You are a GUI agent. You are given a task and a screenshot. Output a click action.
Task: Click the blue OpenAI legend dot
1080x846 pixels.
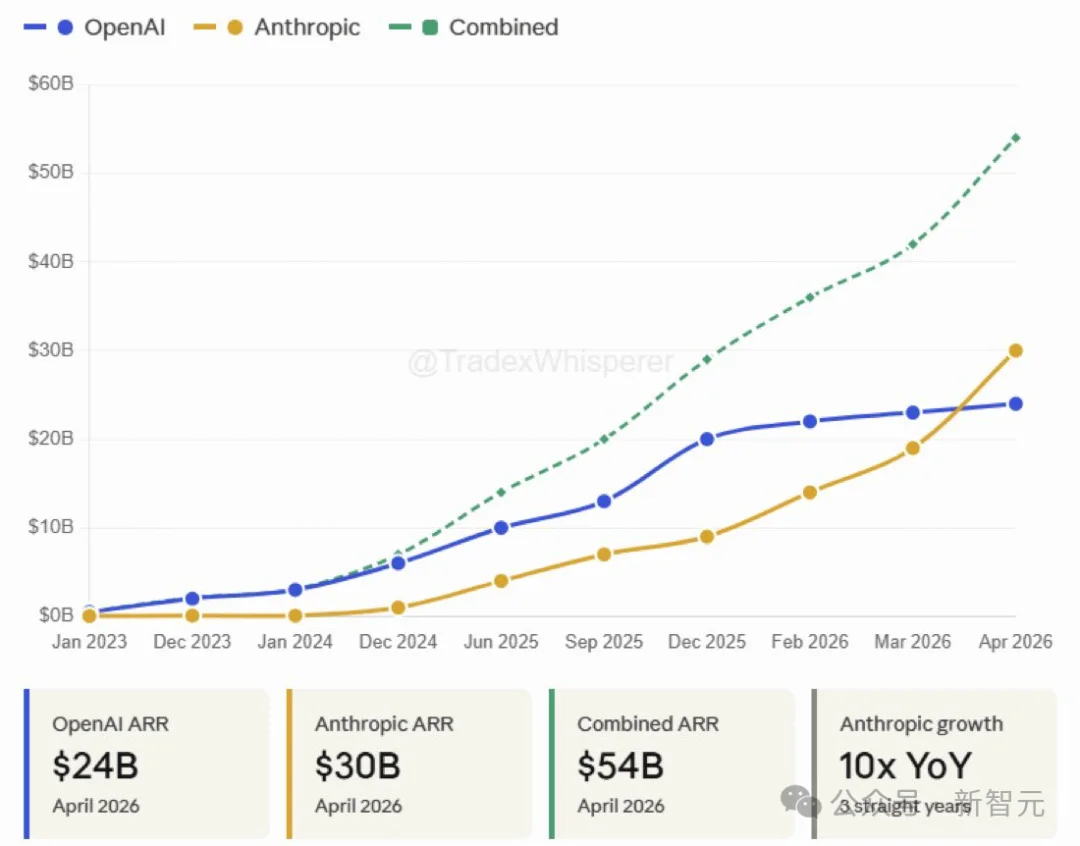click(65, 27)
